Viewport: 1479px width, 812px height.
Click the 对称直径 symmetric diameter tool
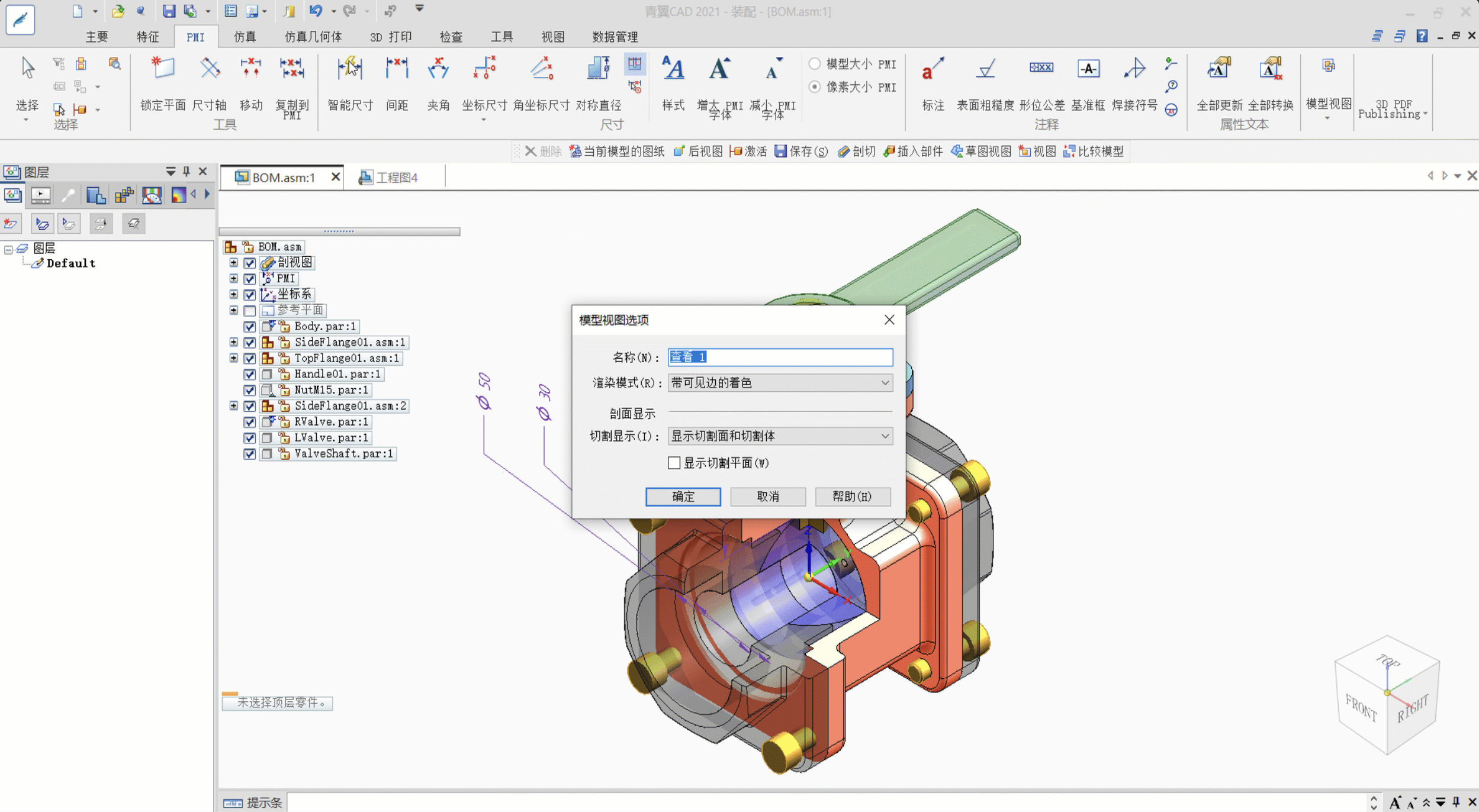(x=598, y=83)
